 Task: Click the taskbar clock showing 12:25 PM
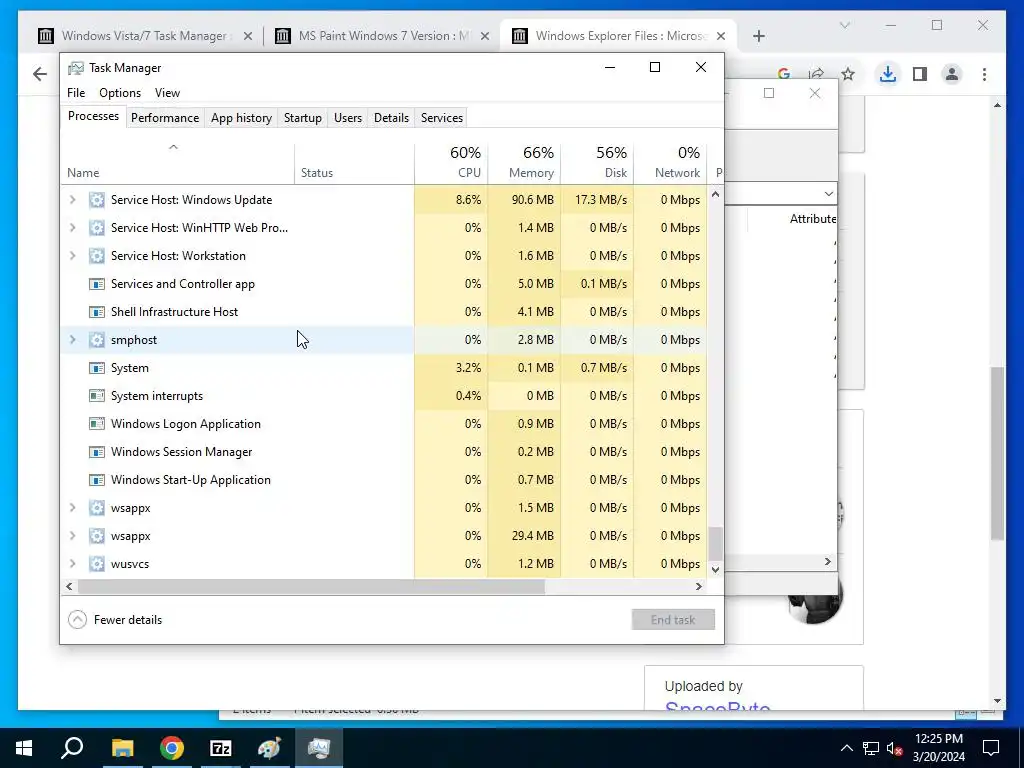click(x=938, y=748)
